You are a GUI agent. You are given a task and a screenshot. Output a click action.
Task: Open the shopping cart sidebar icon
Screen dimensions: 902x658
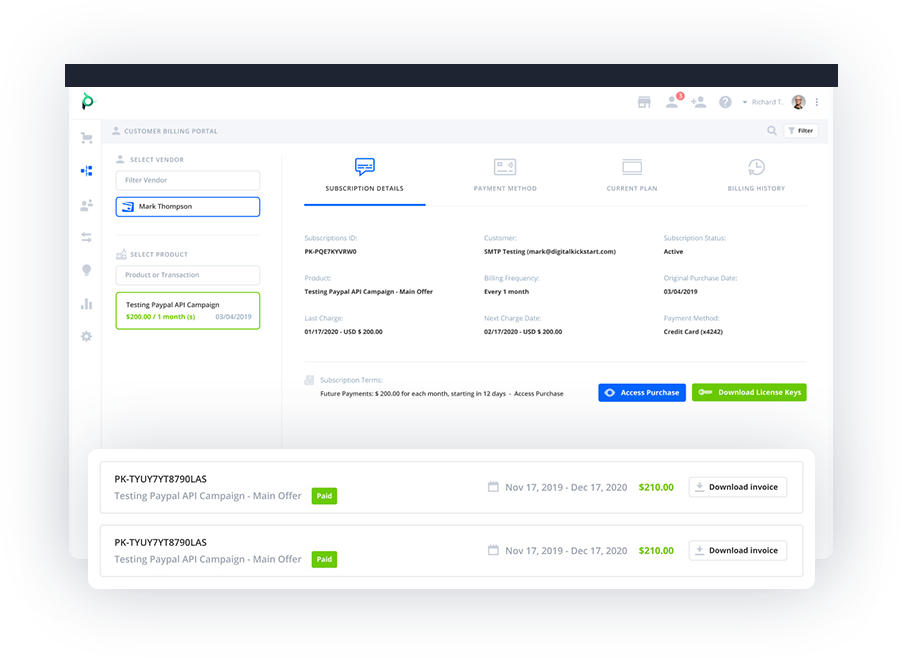(87, 138)
